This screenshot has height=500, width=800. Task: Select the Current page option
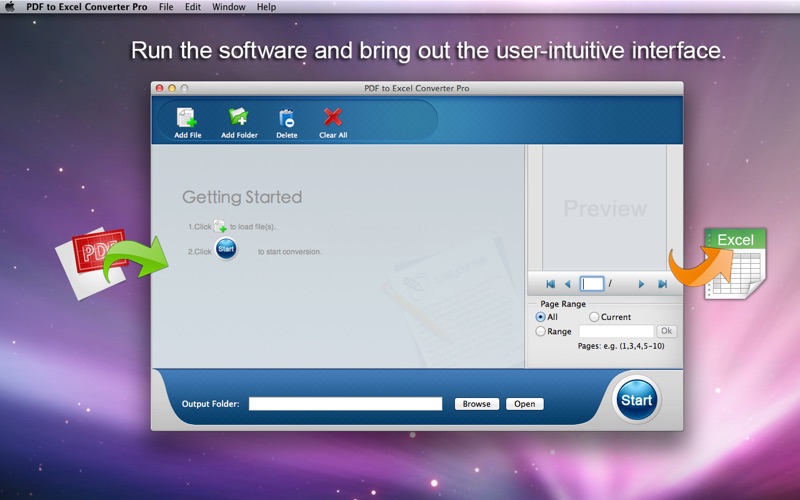coord(594,317)
